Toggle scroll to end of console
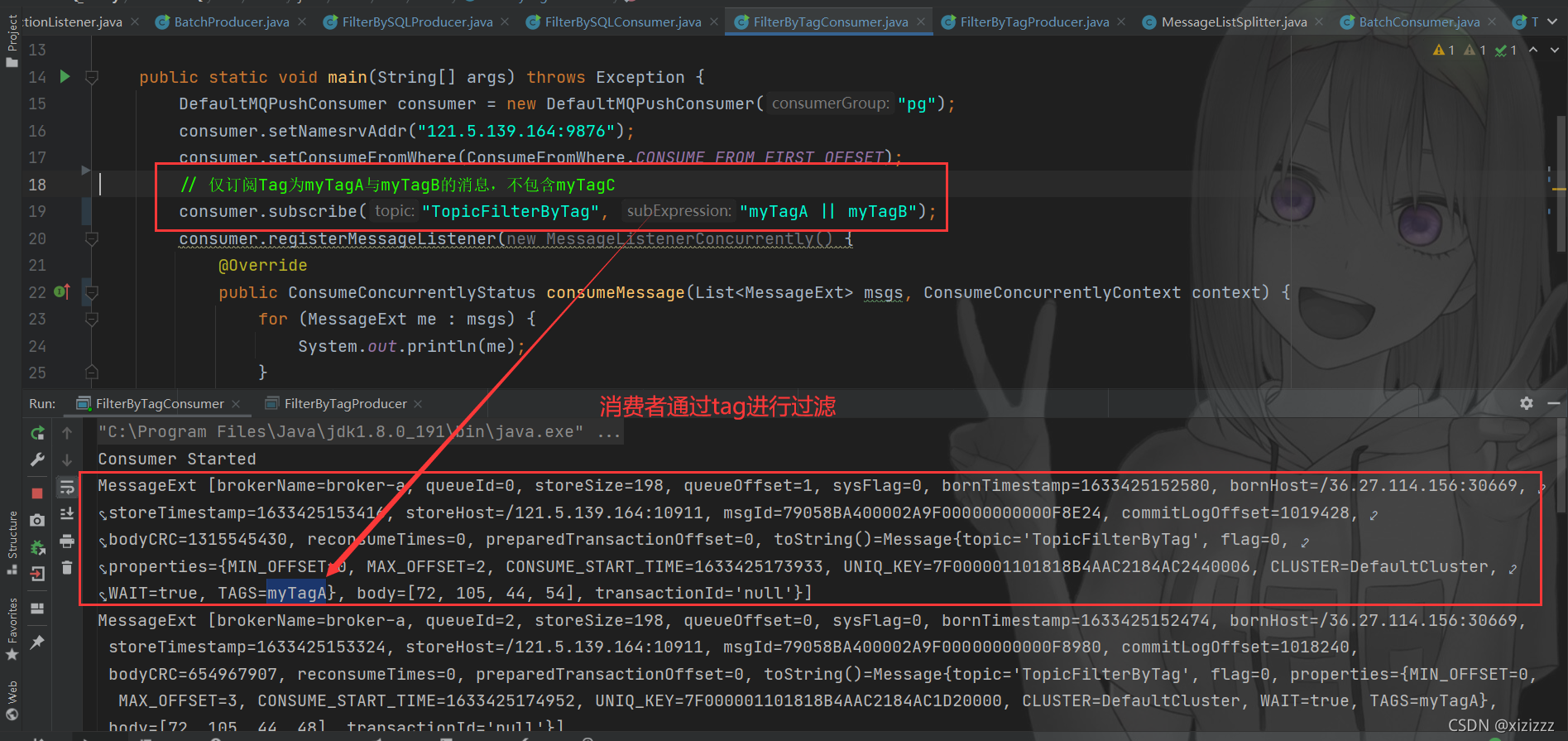Screen dimensions: 1568x741 67,514
